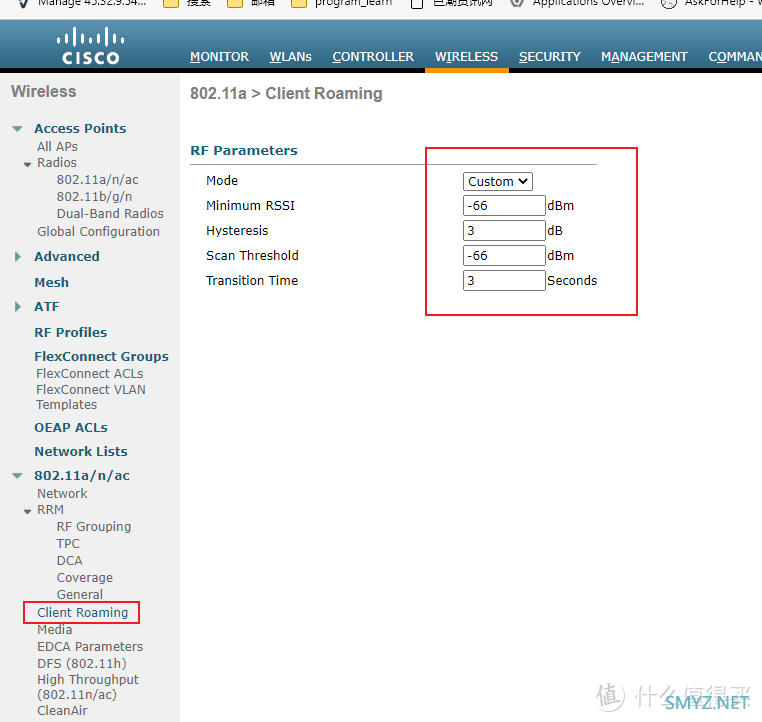Viewport: 762px width, 722px height.
Task: Open program_learn bookmark folder
Action: [x=342, y=3]
